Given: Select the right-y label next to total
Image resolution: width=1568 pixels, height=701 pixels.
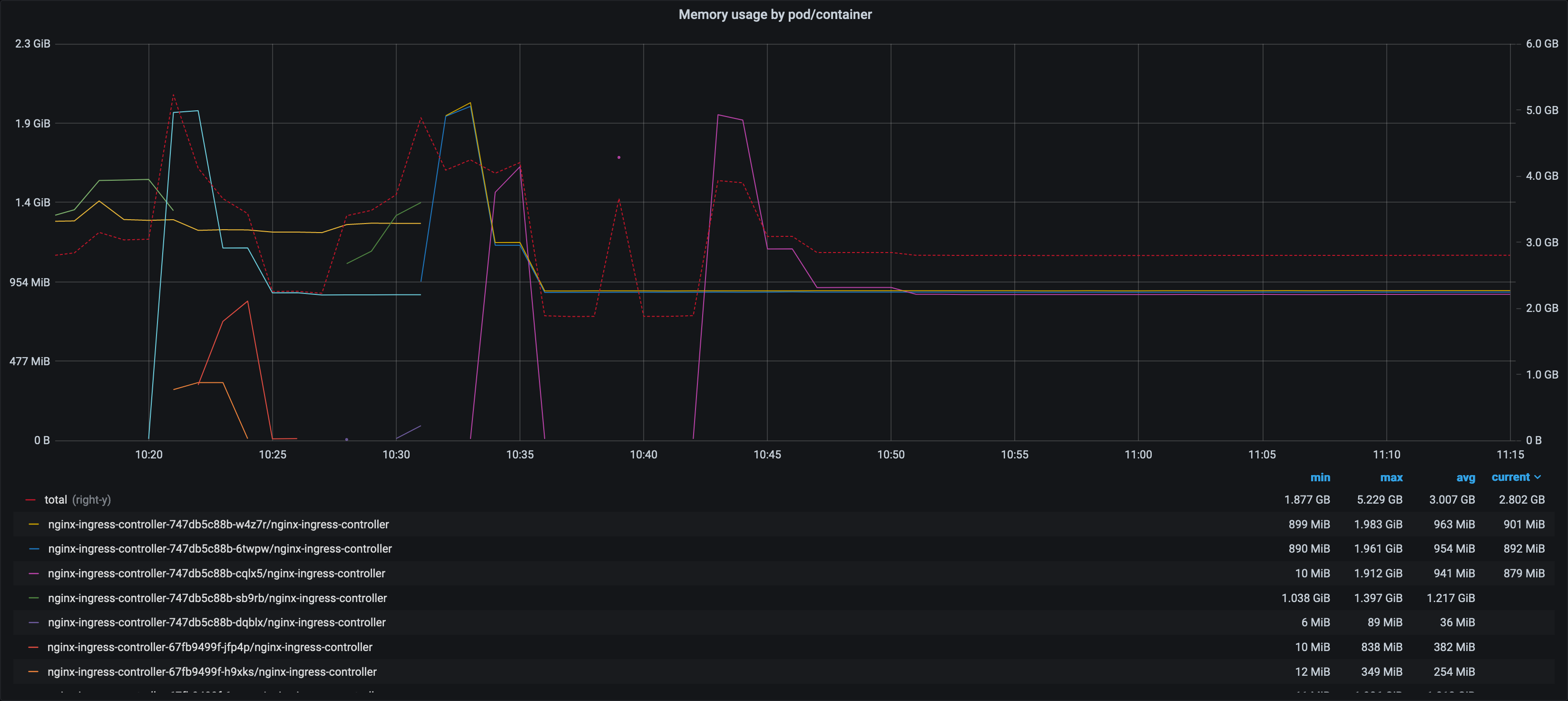Looking at the screenshot, I should pos(91,499).
